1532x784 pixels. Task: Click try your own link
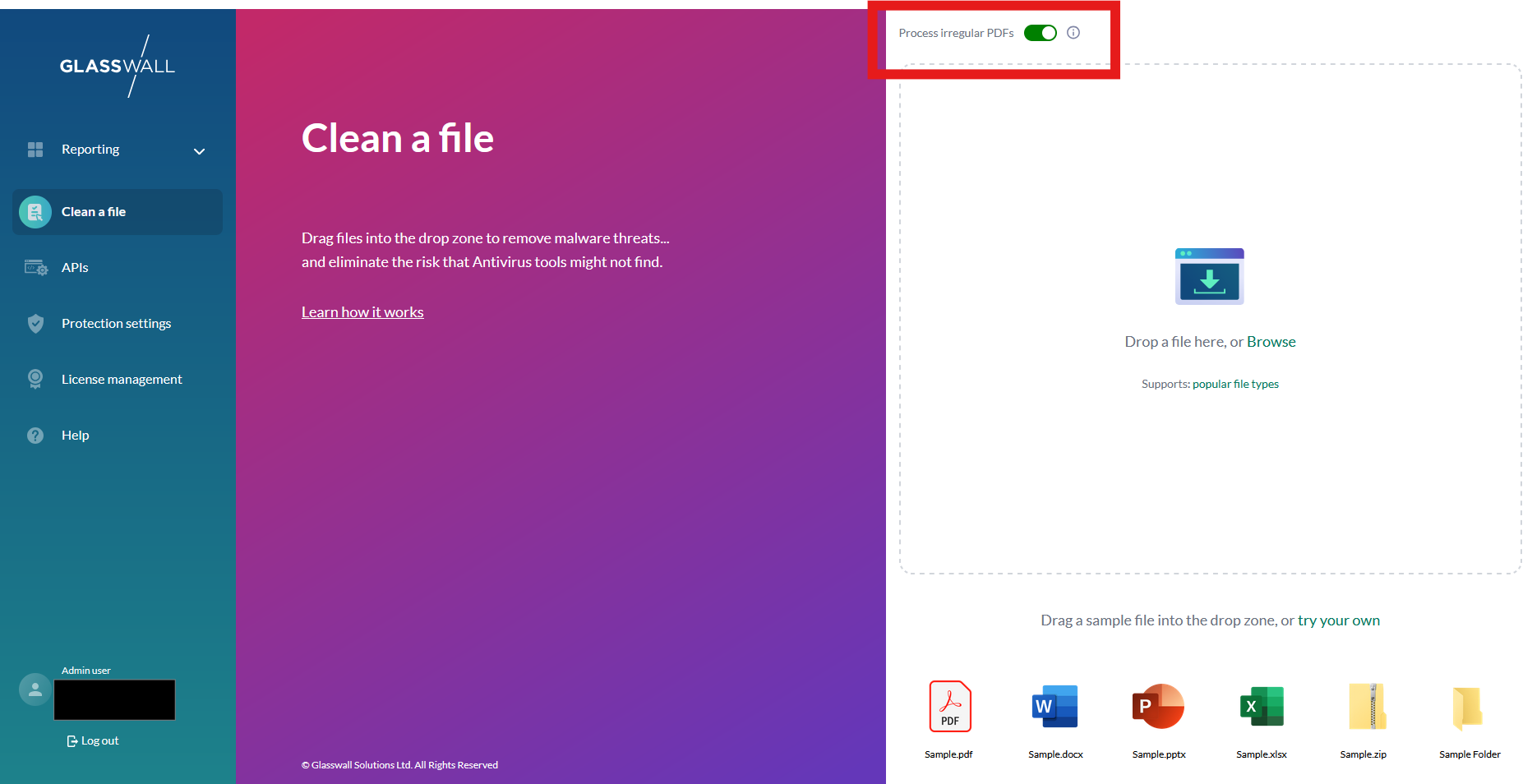point(1338,620)
